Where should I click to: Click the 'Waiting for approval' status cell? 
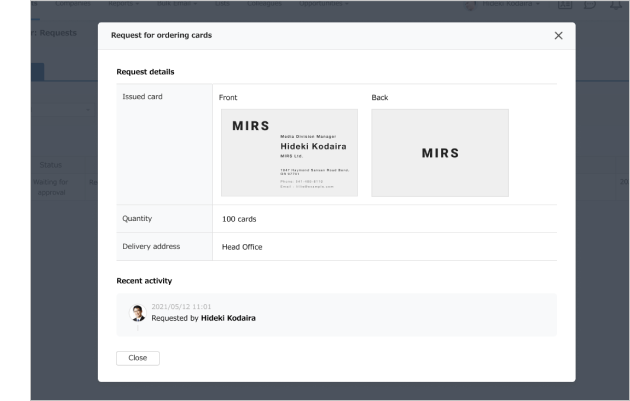[51, 187]
